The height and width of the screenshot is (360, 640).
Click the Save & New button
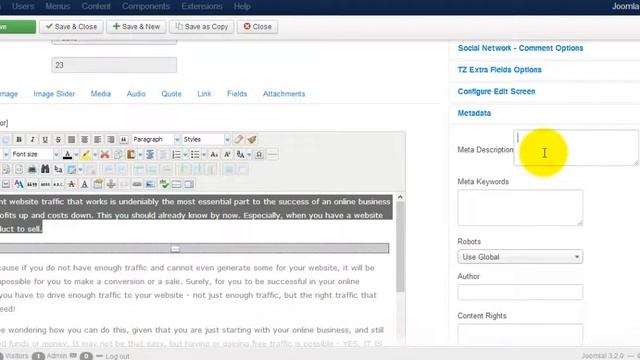pyautogui.click(x=136, y=27)
